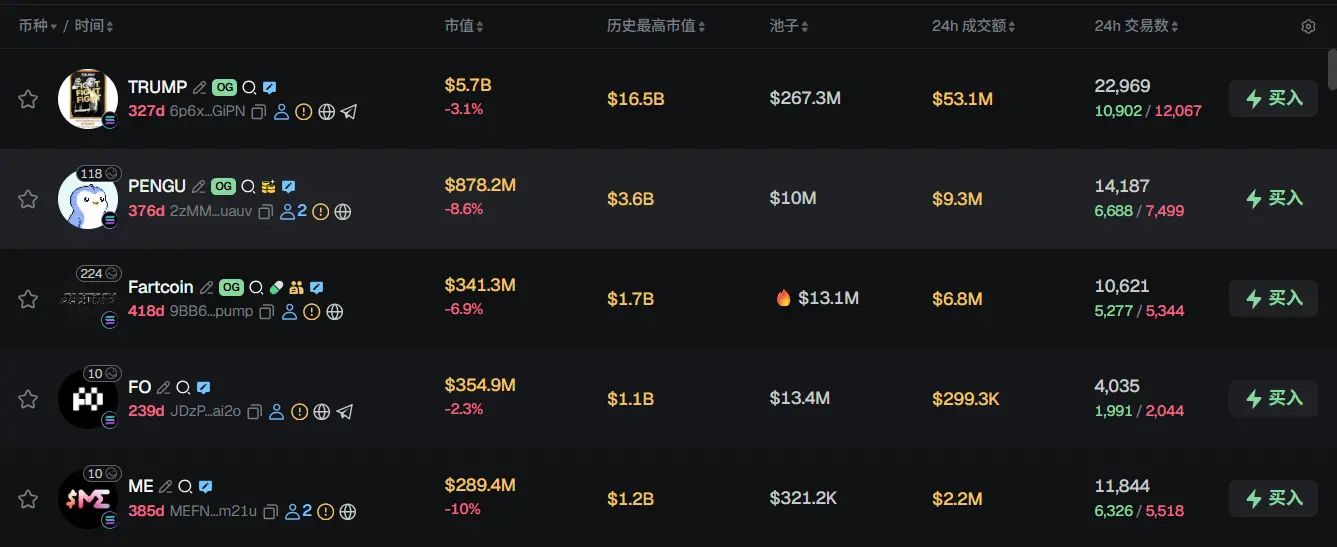Viewport: 1337px width, 547px height.
Task: Copy the TRUMP contract address
Action: pyautogui.click(x=258, y=112)
